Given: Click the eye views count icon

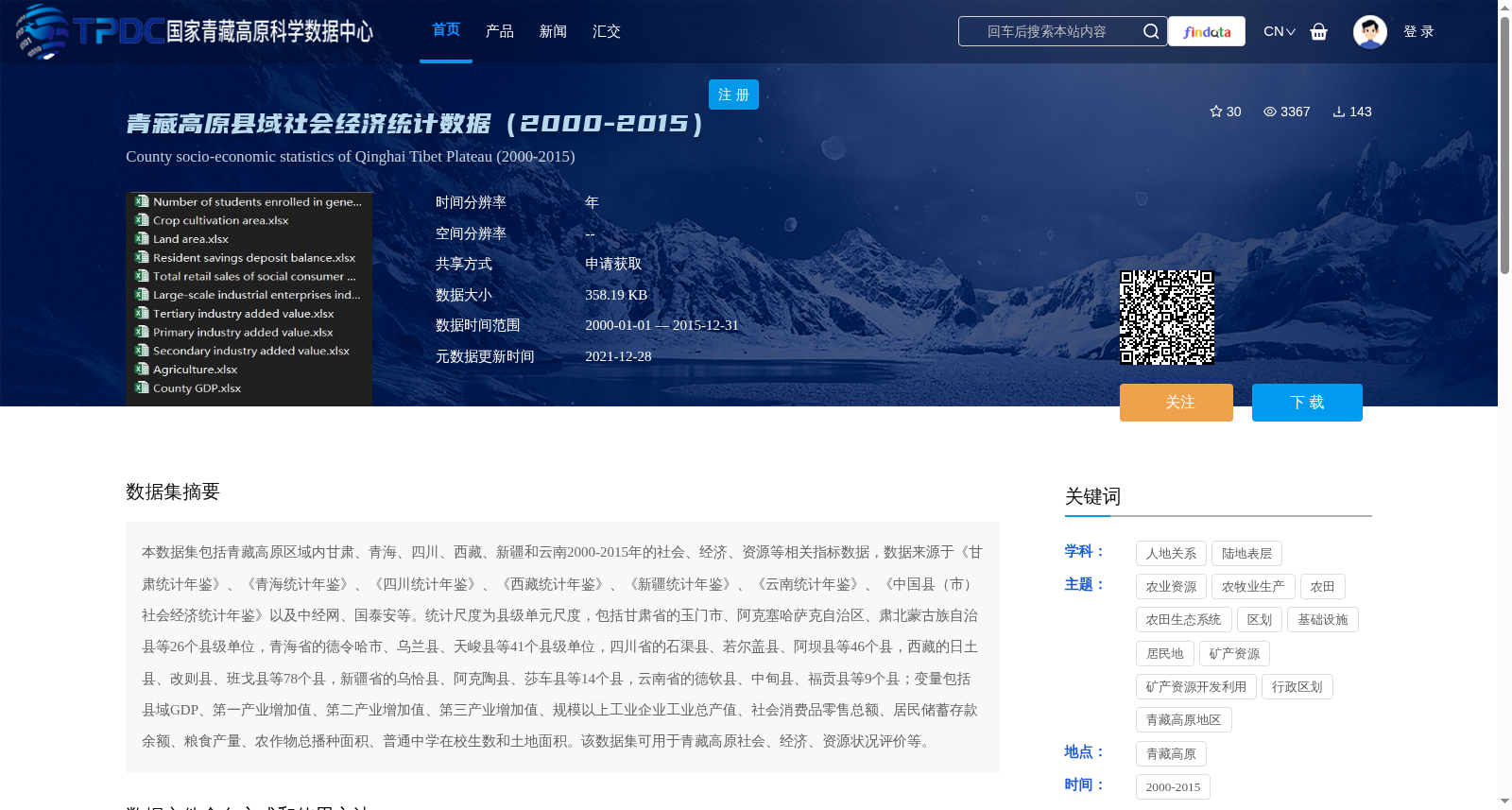Looking at the screenshot, I should coord(1270,112).
